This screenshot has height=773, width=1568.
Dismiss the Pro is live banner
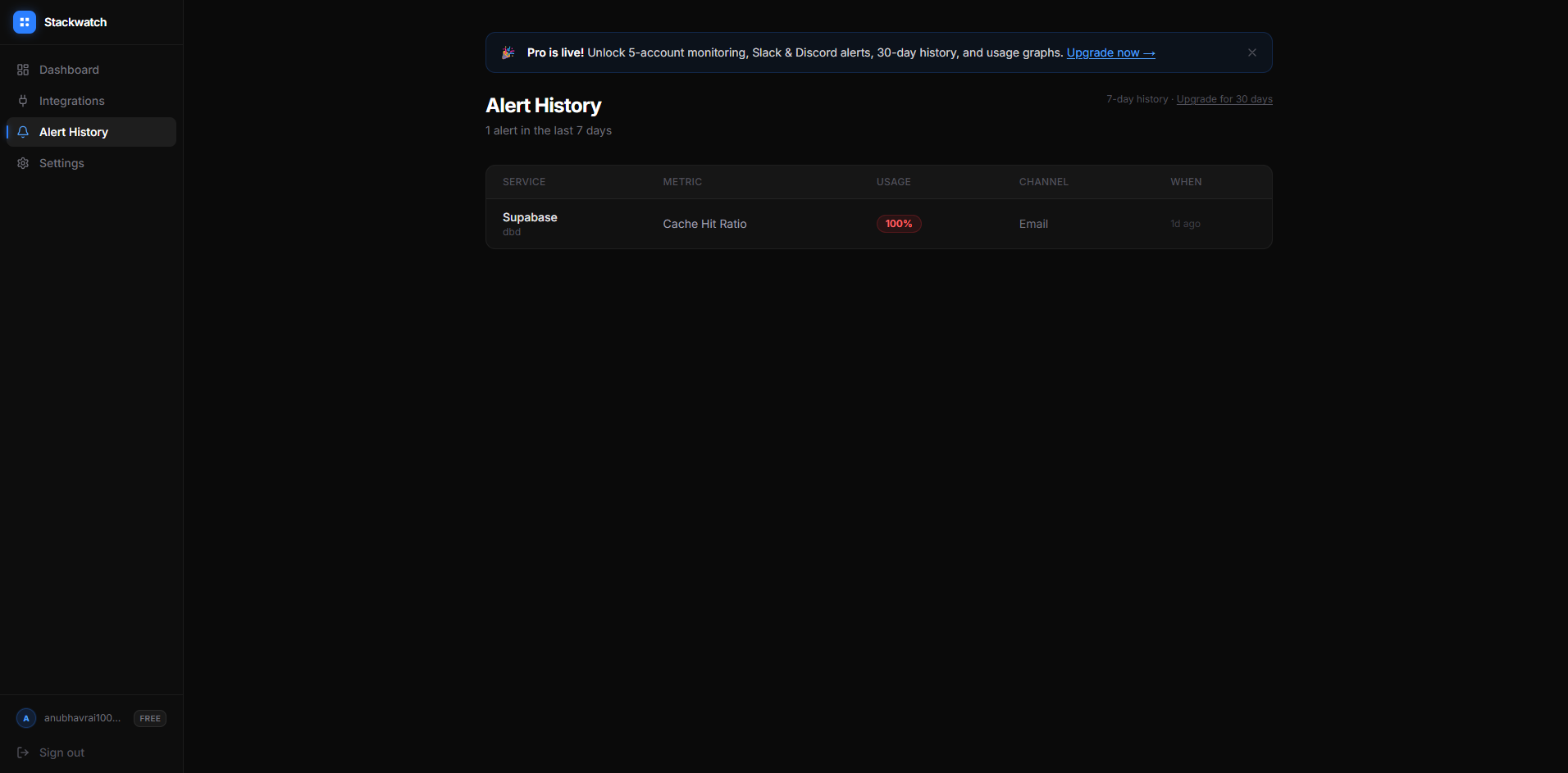pyautogui.click(x=1251, y=52)
